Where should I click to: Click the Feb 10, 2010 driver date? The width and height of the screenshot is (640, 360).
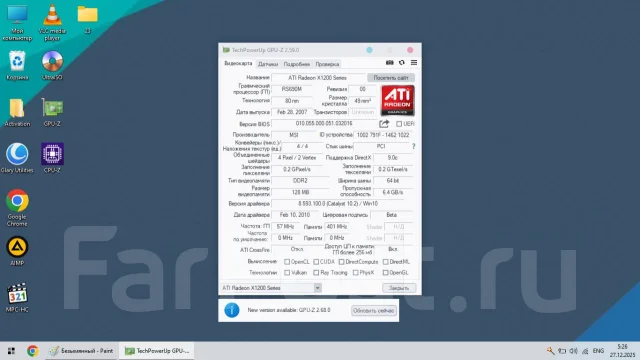295,215
